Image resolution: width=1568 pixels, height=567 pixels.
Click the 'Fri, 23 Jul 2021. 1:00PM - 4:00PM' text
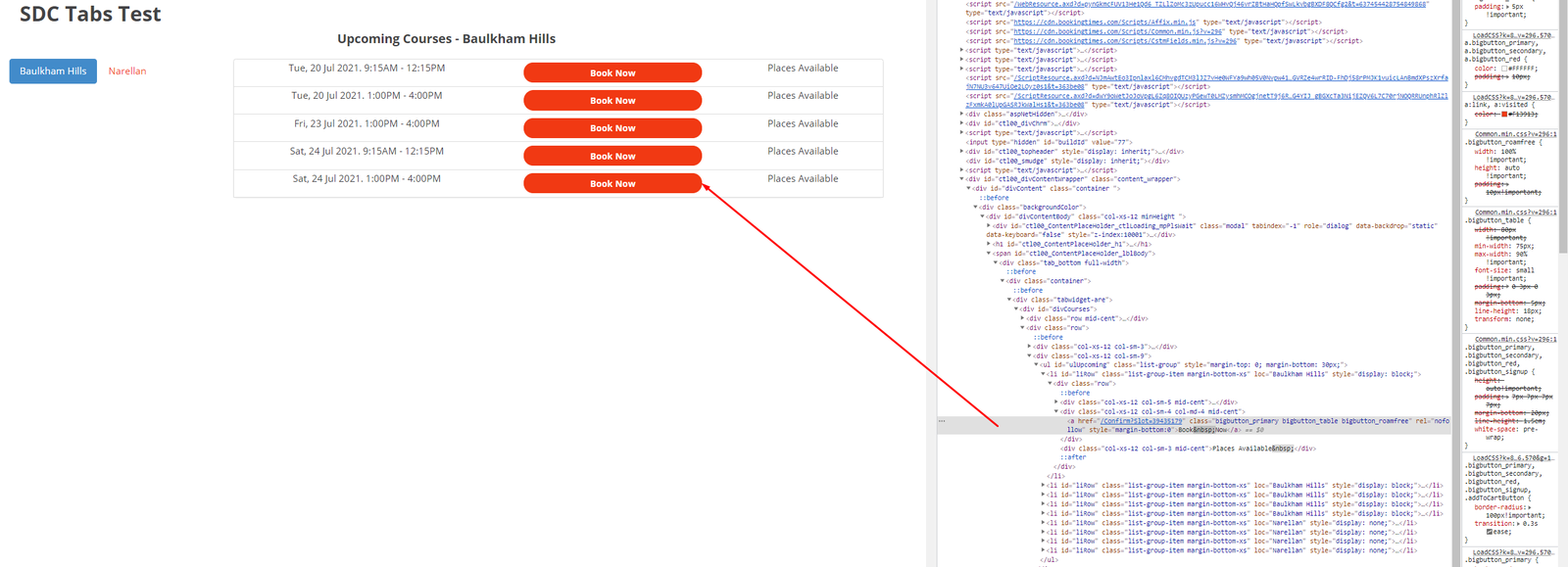[367, 123]
